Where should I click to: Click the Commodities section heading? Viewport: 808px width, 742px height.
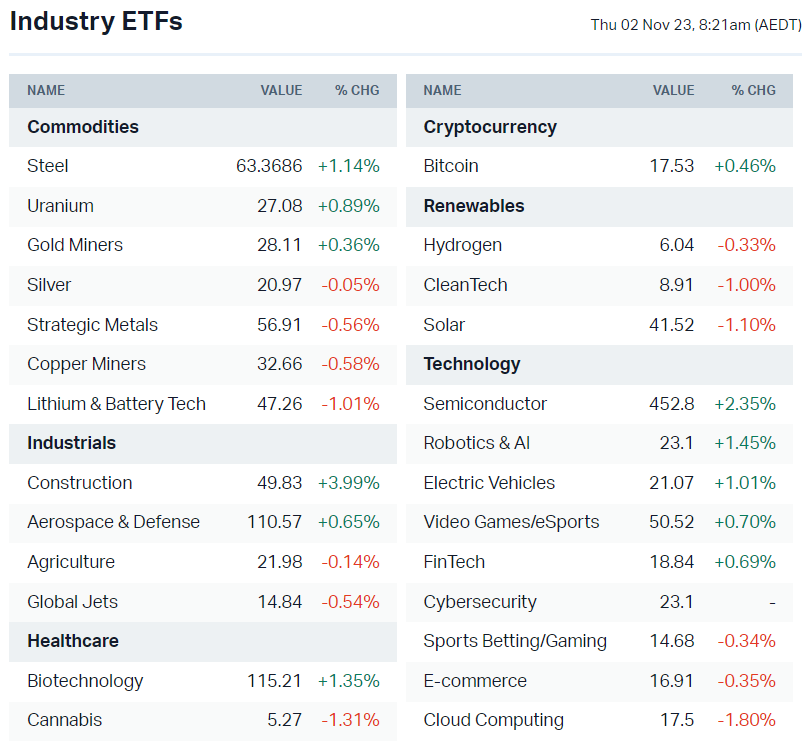tap(83, 127)
